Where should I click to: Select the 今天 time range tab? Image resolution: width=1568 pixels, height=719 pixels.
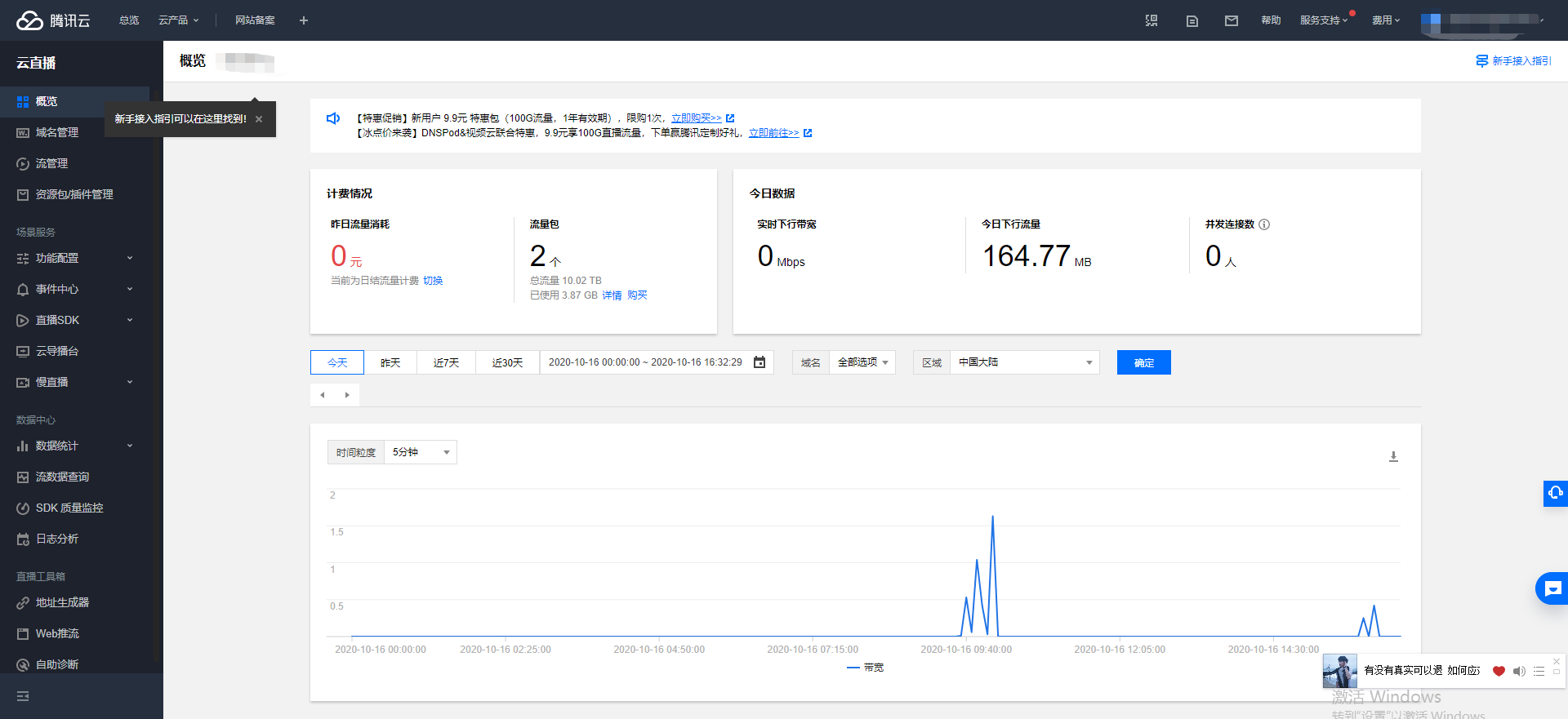(337, 362)
